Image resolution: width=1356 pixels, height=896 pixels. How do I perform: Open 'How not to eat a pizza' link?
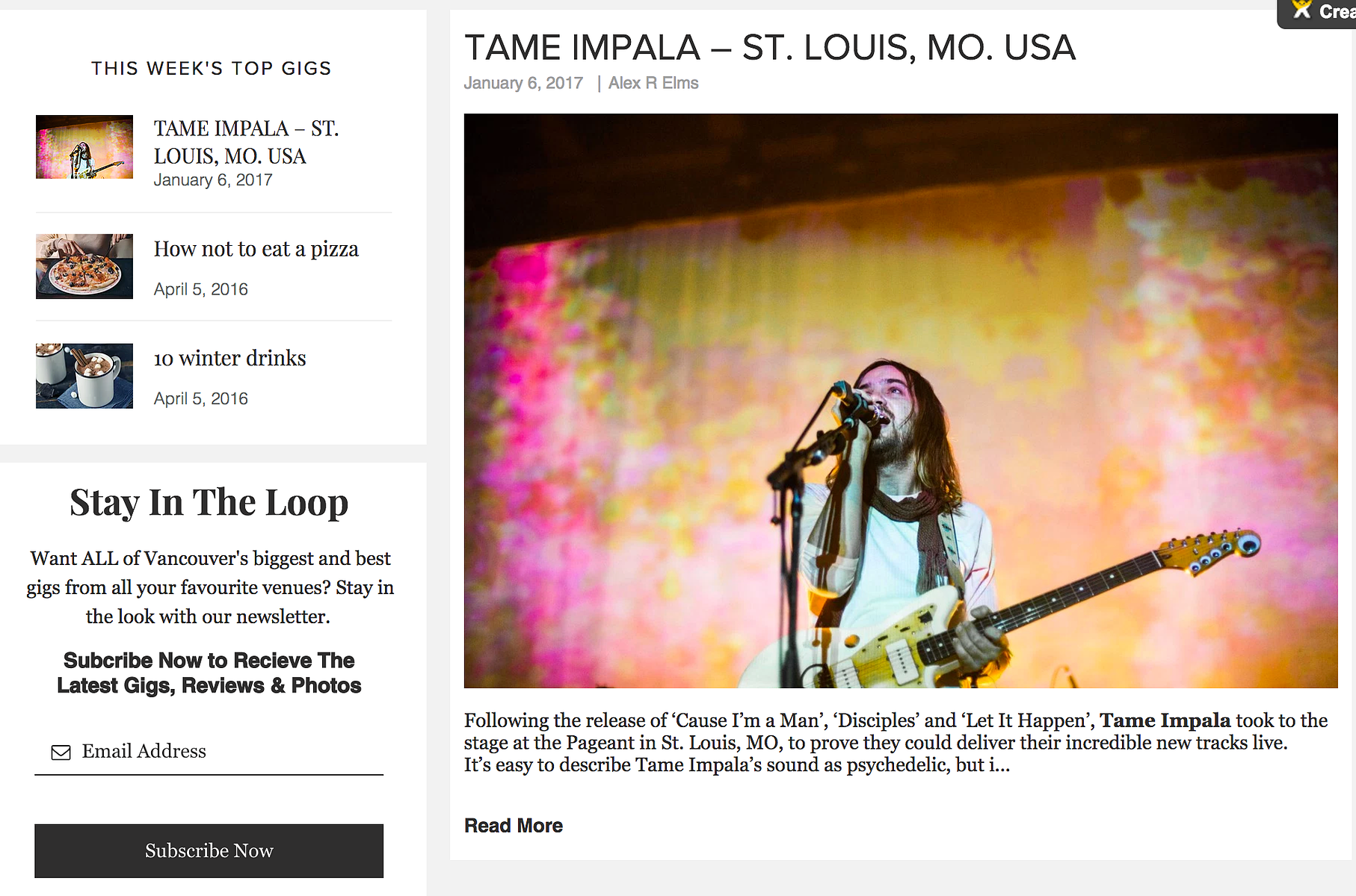tap(256, 249)
